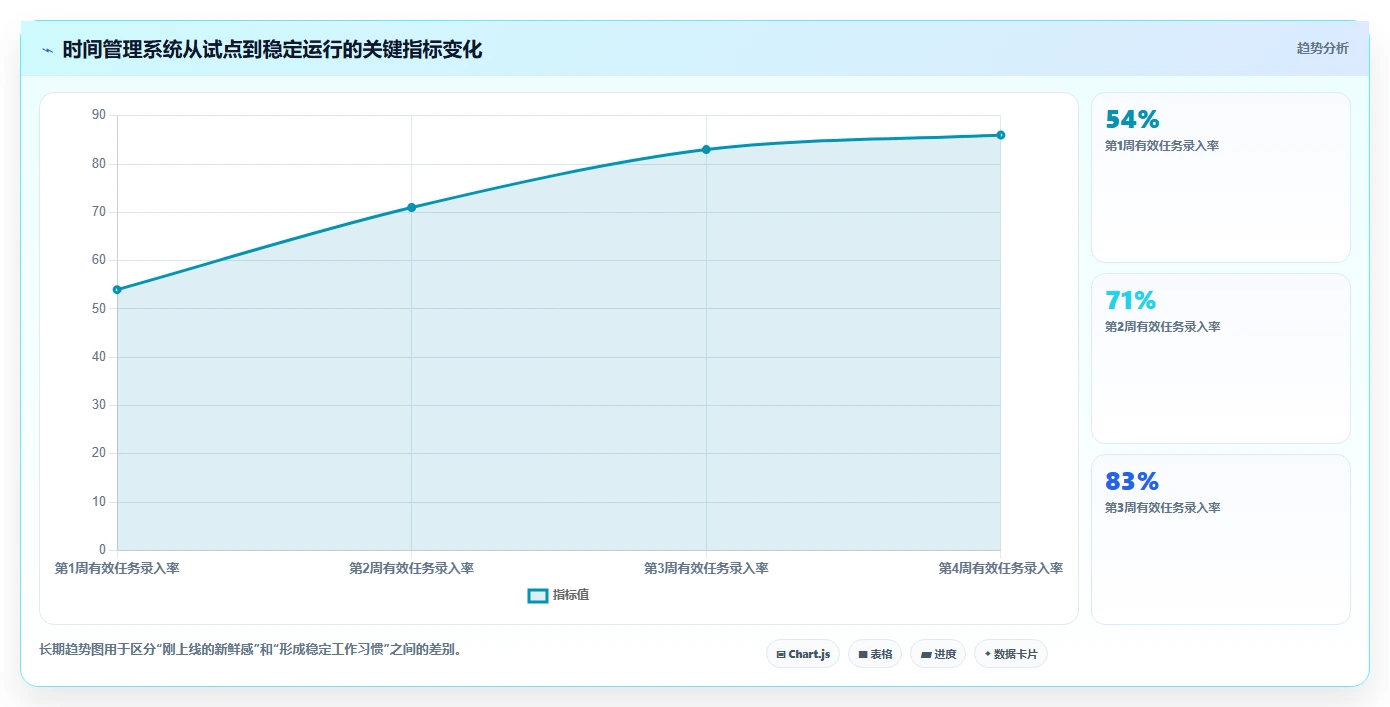Click the 进度 chip's progress icon
1390x707 pixels.
[x=926, y=655]
